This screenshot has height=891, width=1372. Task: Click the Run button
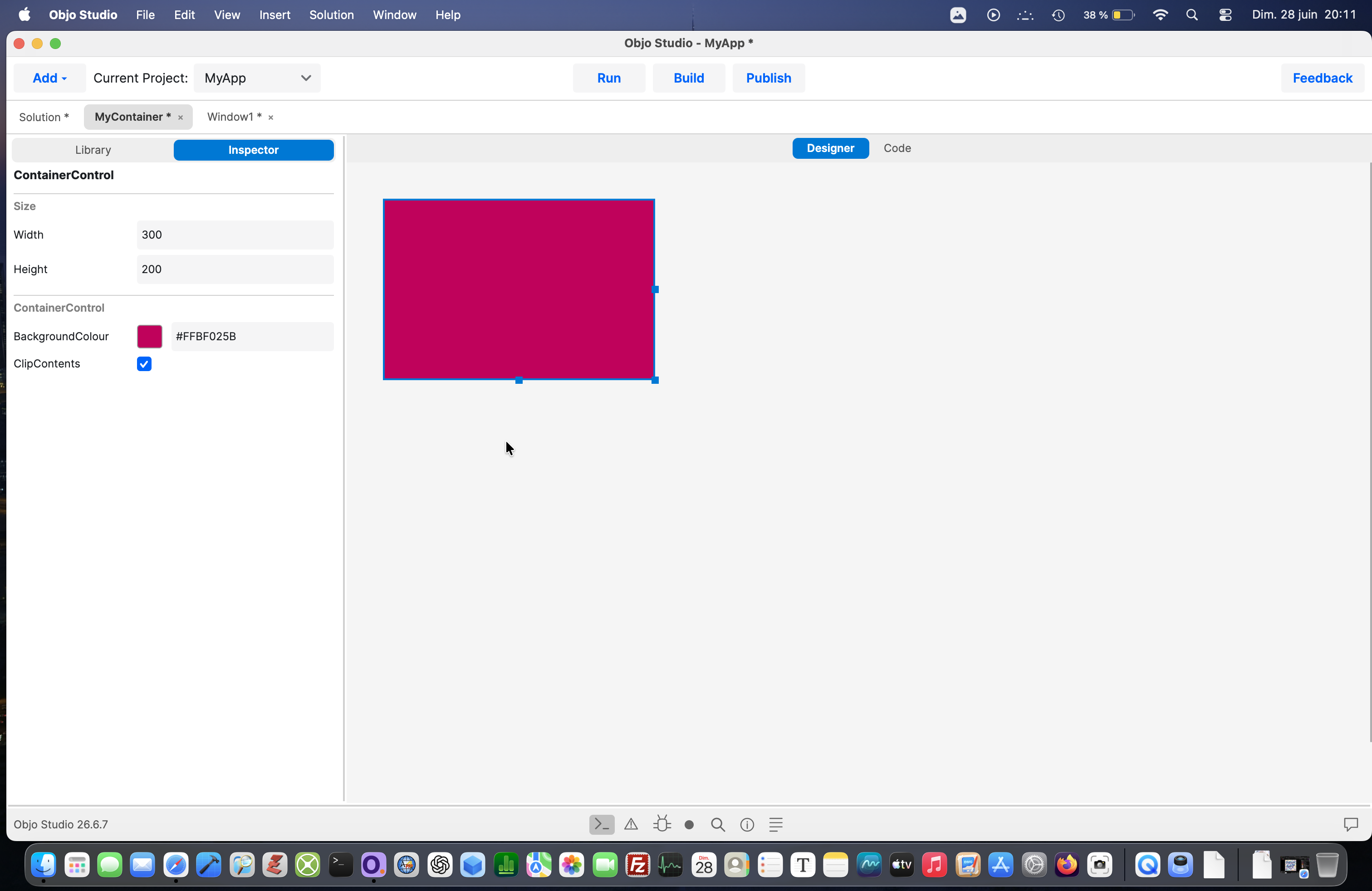click(x=609, y=78)
